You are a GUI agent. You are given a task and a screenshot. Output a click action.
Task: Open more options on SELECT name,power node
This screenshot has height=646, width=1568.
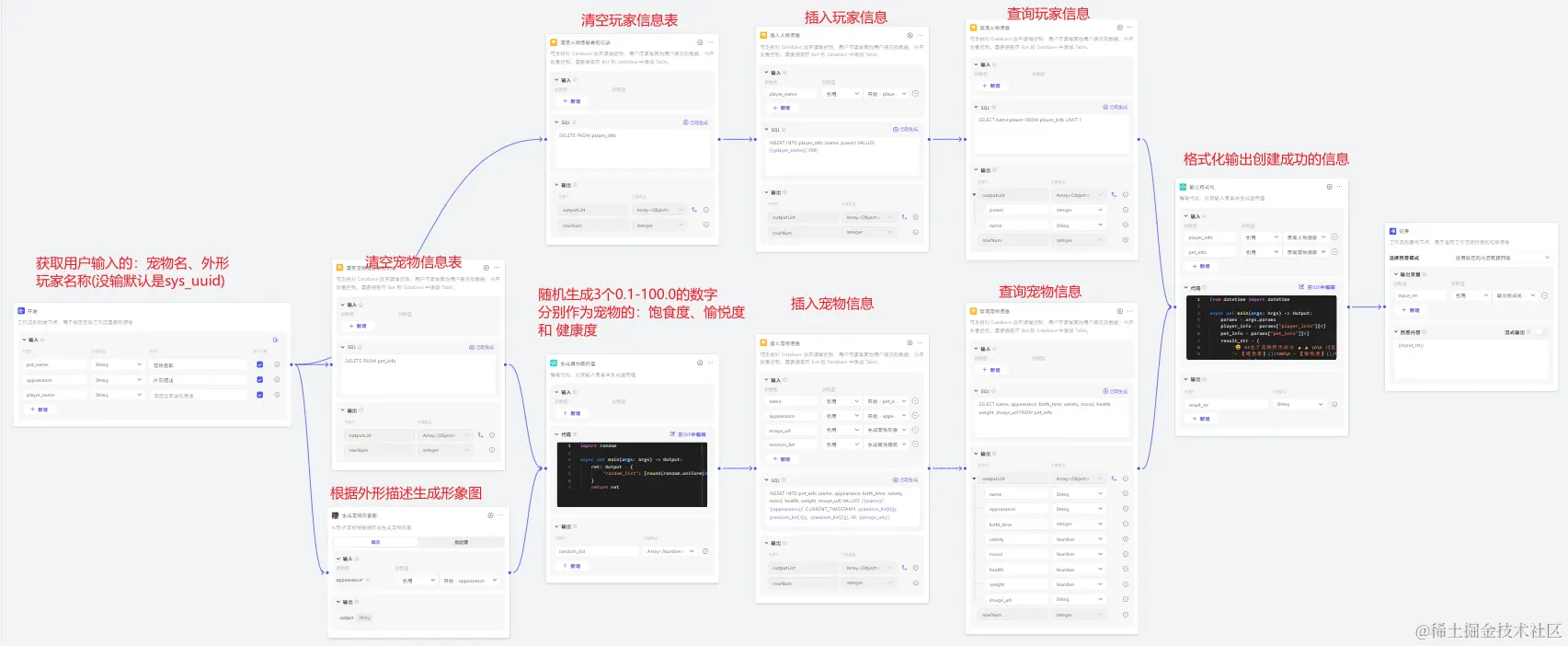1129,28
